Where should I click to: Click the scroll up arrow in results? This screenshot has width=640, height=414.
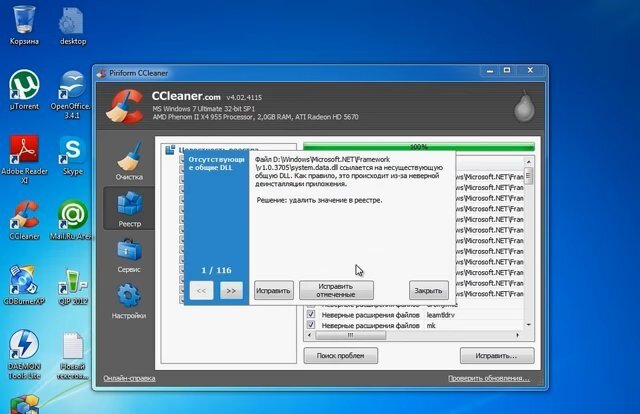(528, 162)
